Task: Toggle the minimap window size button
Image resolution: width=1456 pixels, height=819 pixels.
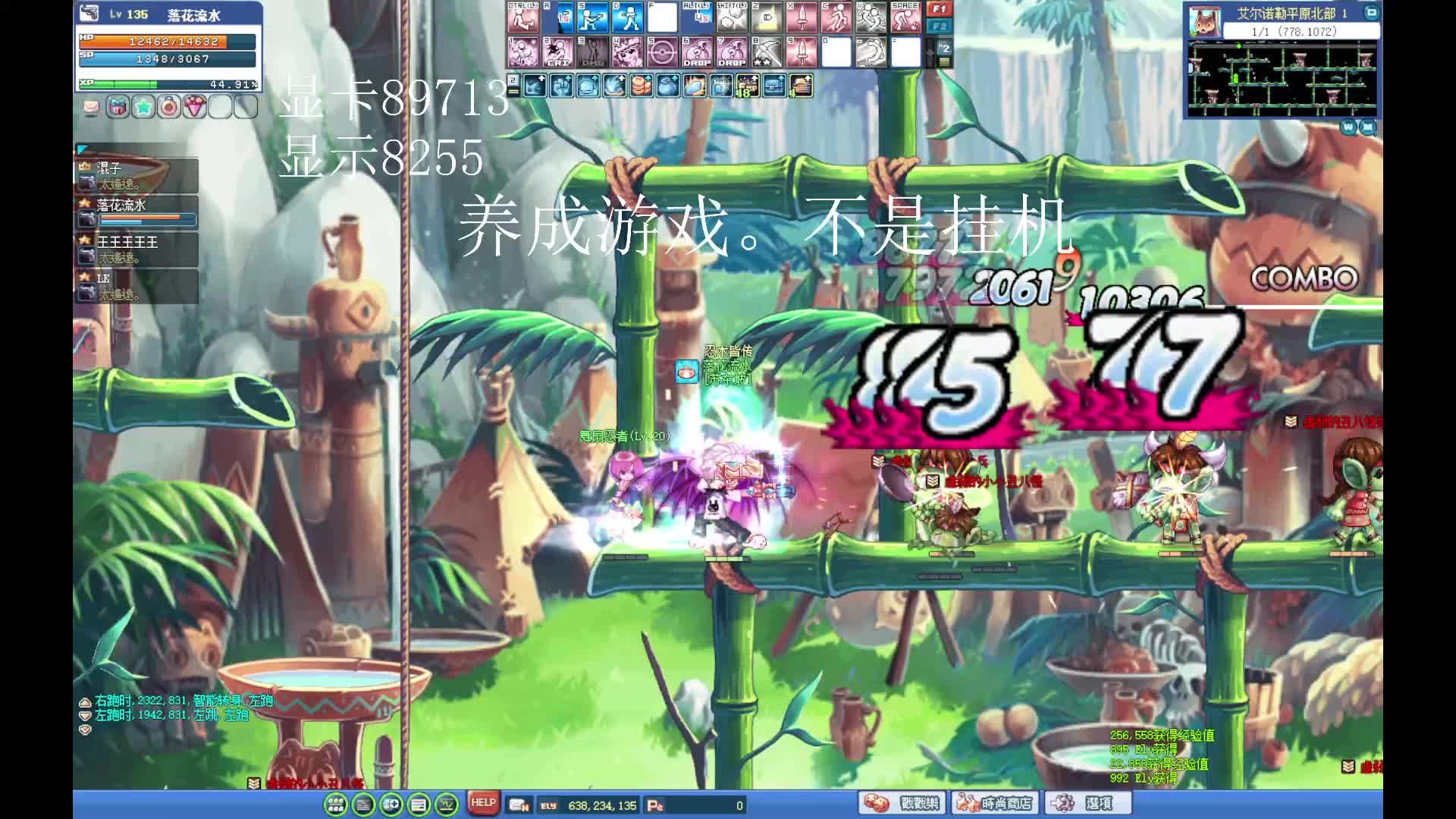Action: coord(1371,12)
